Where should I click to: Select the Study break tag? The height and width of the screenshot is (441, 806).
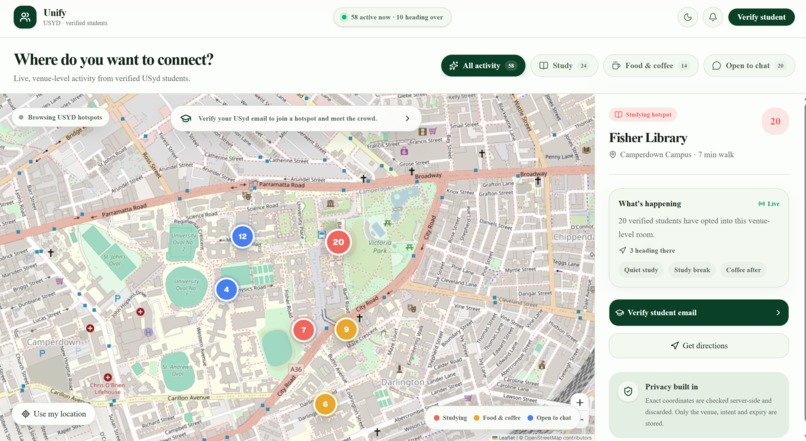(692, 270)
